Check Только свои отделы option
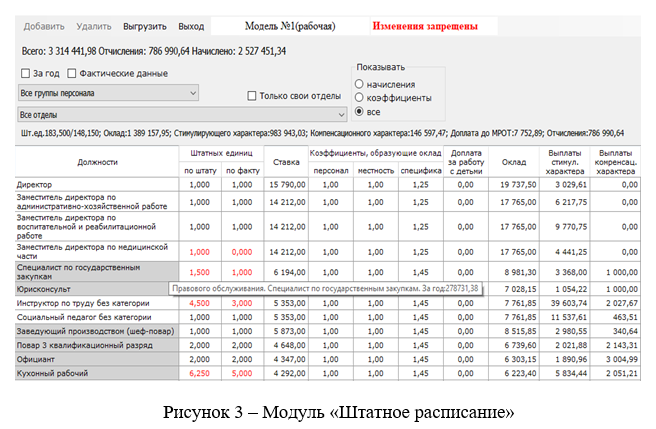Image resolution: width=656 pixels, height=429 pixels. tap(253, 95)
